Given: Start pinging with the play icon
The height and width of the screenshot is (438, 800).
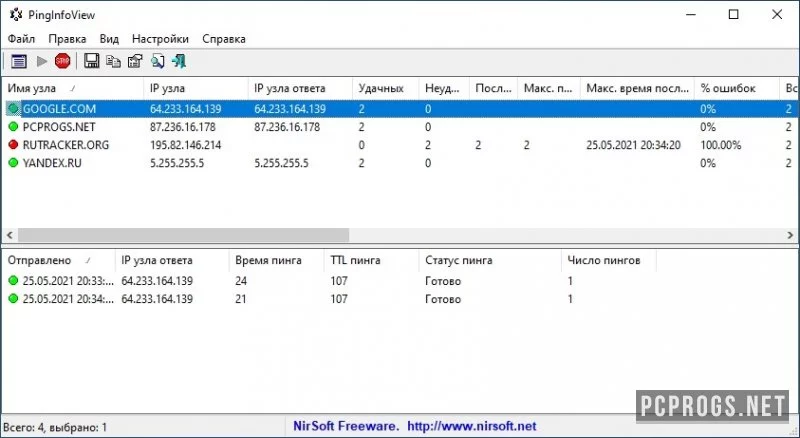Looking at the screenshot, I should 42,61.
